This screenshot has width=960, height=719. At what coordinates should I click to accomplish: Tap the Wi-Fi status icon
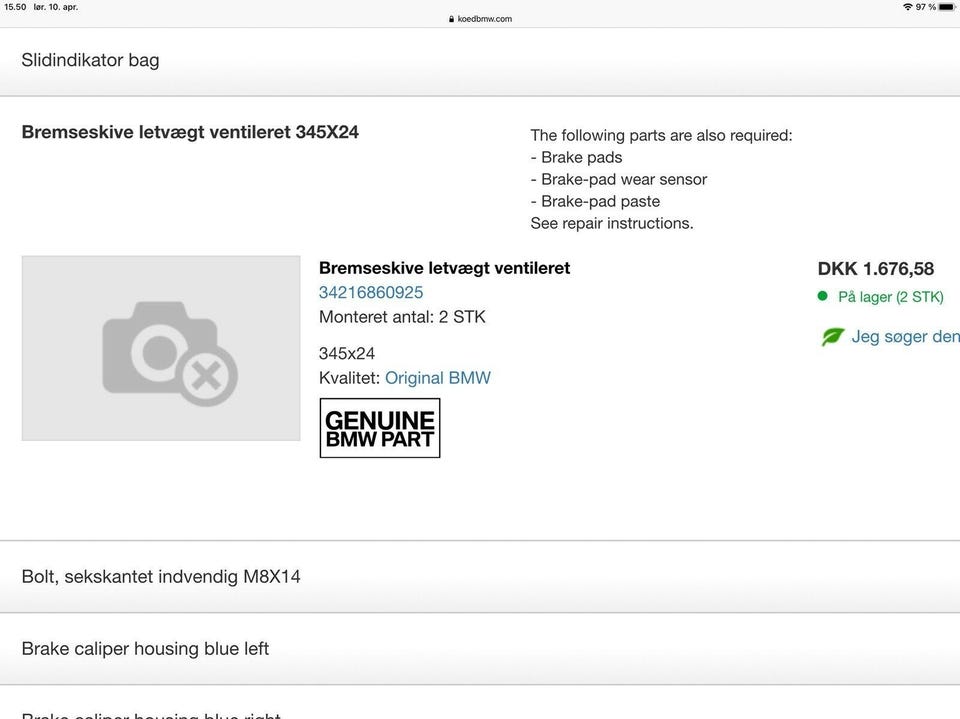[x=907, y=7]
